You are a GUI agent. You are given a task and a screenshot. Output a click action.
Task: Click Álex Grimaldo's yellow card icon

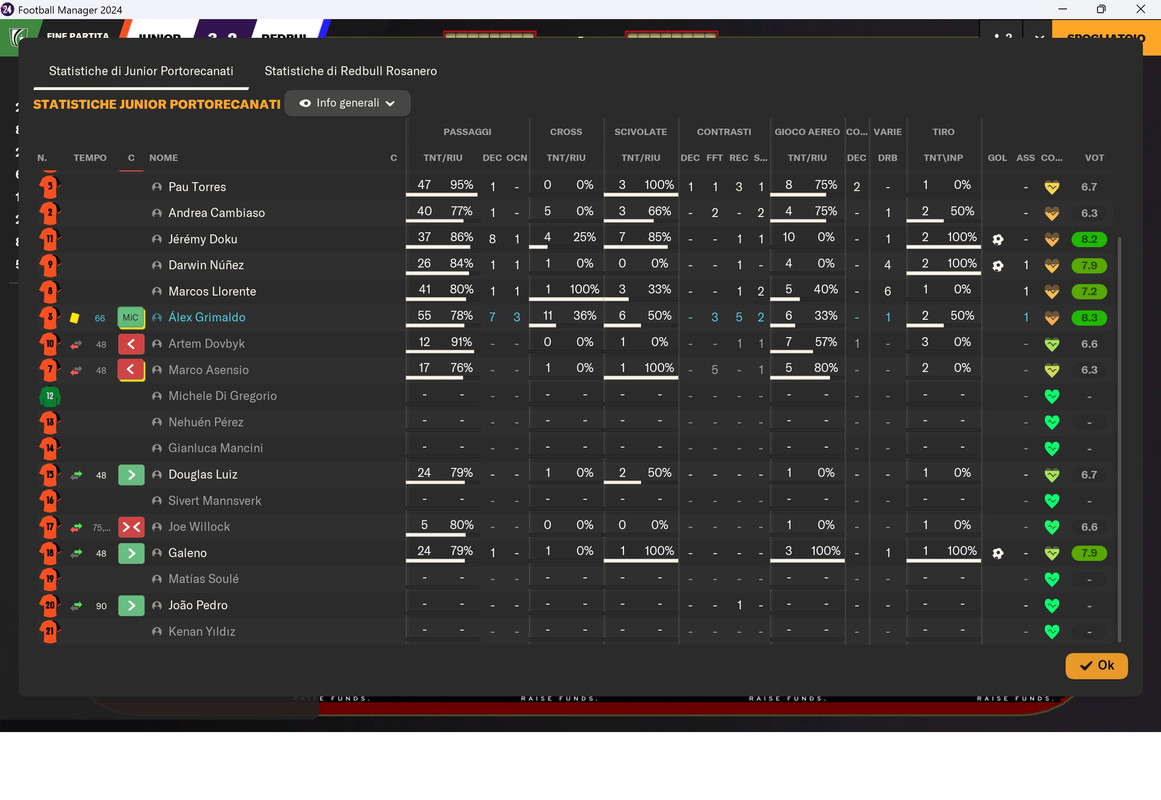[x=75, y=318]
